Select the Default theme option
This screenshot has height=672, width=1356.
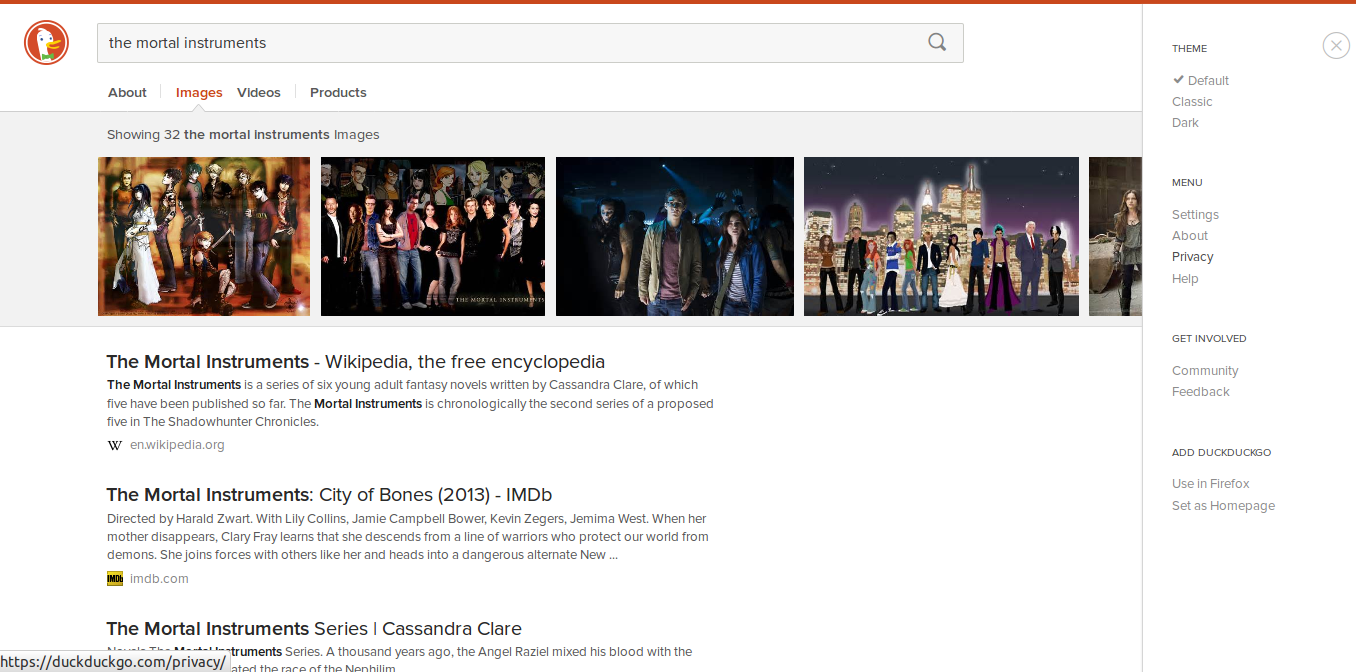[1208, 80]
